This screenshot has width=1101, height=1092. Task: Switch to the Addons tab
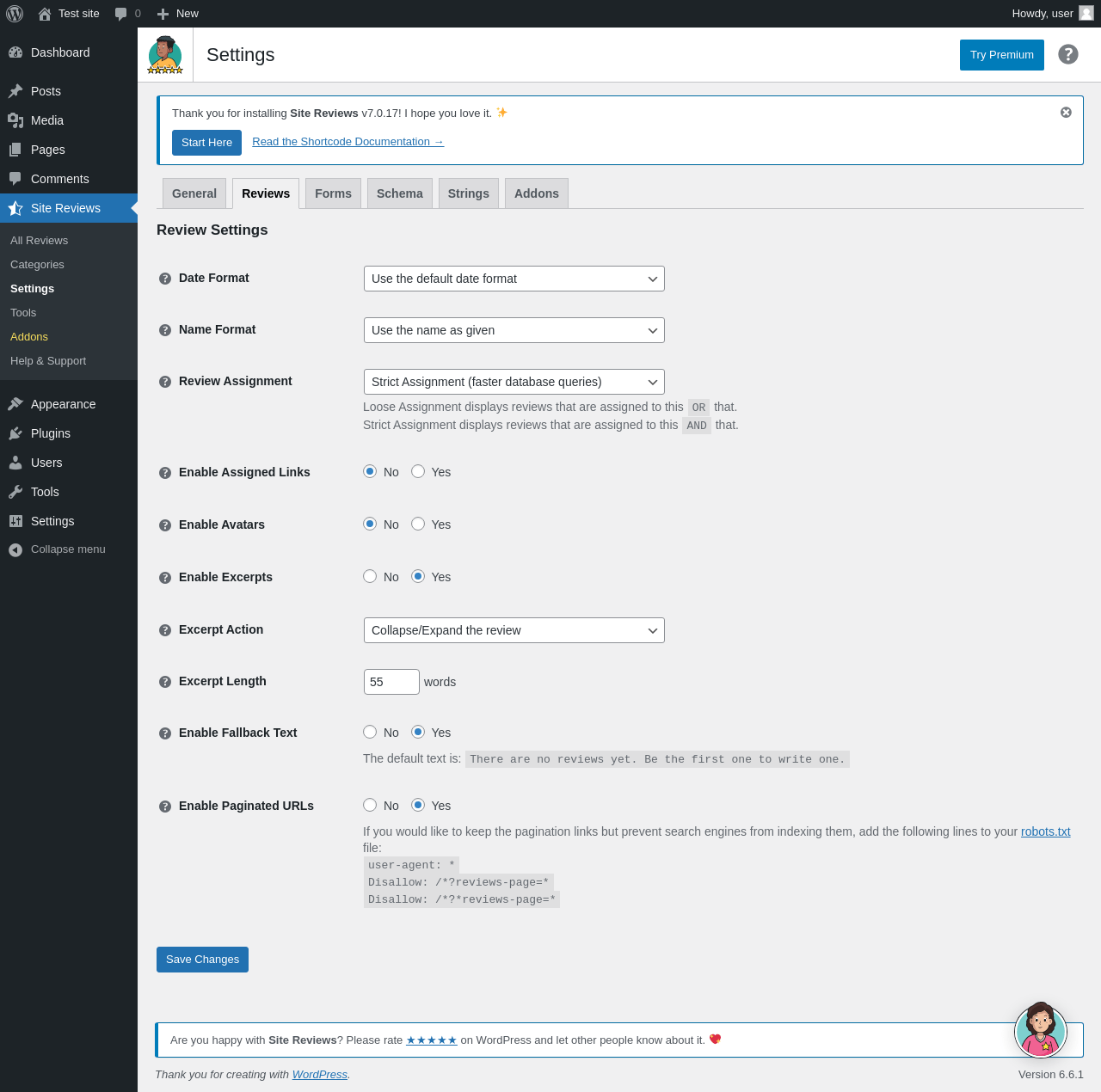537,193
